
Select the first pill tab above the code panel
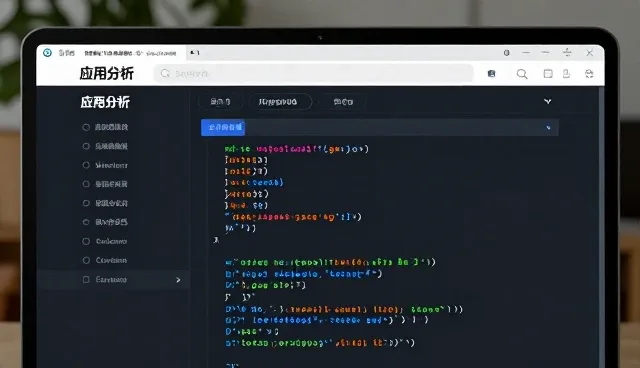click(x=220, y=102)
